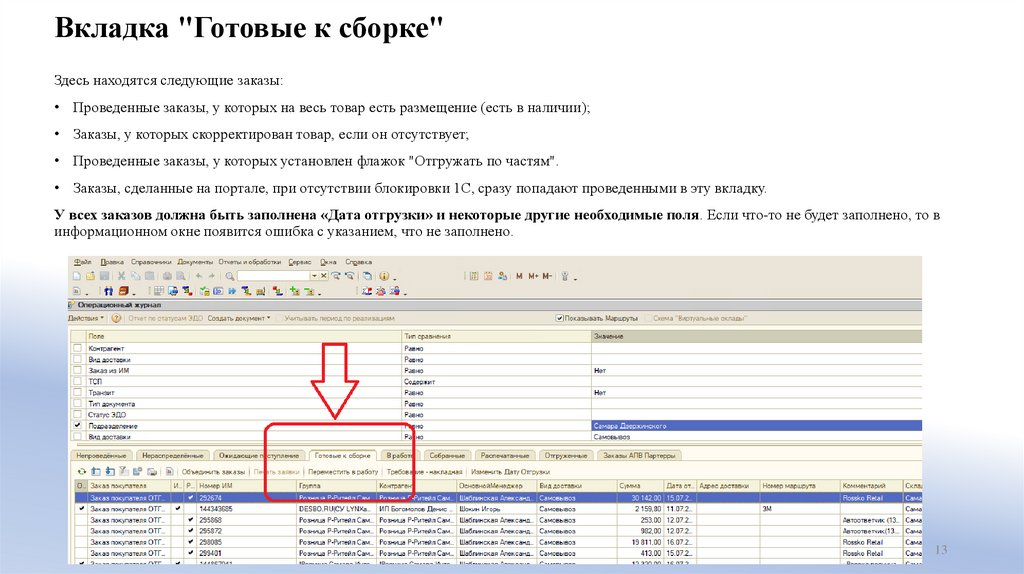1024x574 pixels.
Task: Click the Open folder toolbar icon
Action: coord(90,276)
